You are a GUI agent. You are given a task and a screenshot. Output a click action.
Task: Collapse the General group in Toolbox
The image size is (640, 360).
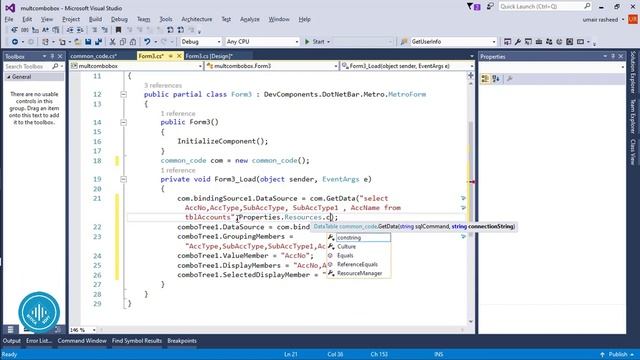(x=8, y=77)
